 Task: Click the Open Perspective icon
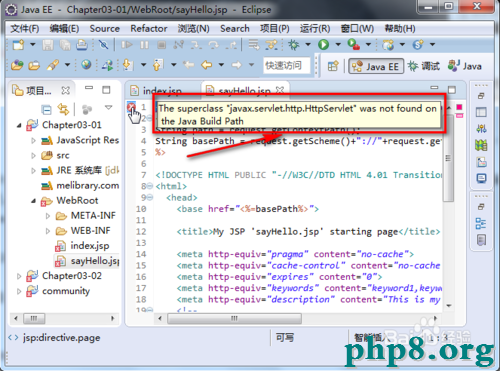coord(333,66)
